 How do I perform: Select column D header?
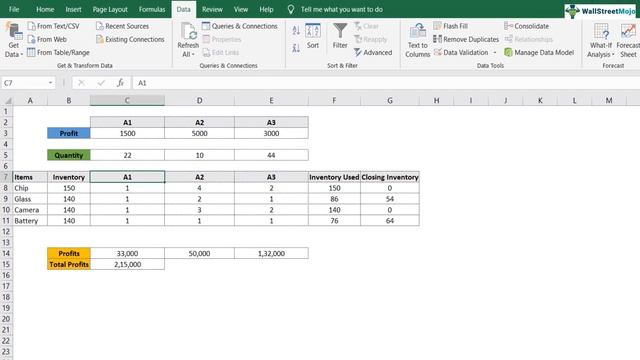200,100
